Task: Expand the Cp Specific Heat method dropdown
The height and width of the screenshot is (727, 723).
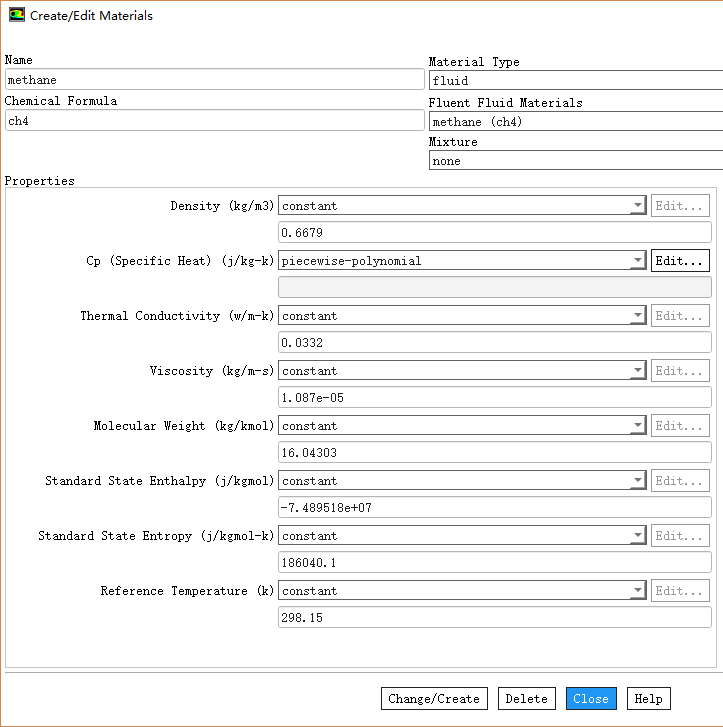Action: tap(462, 261)
